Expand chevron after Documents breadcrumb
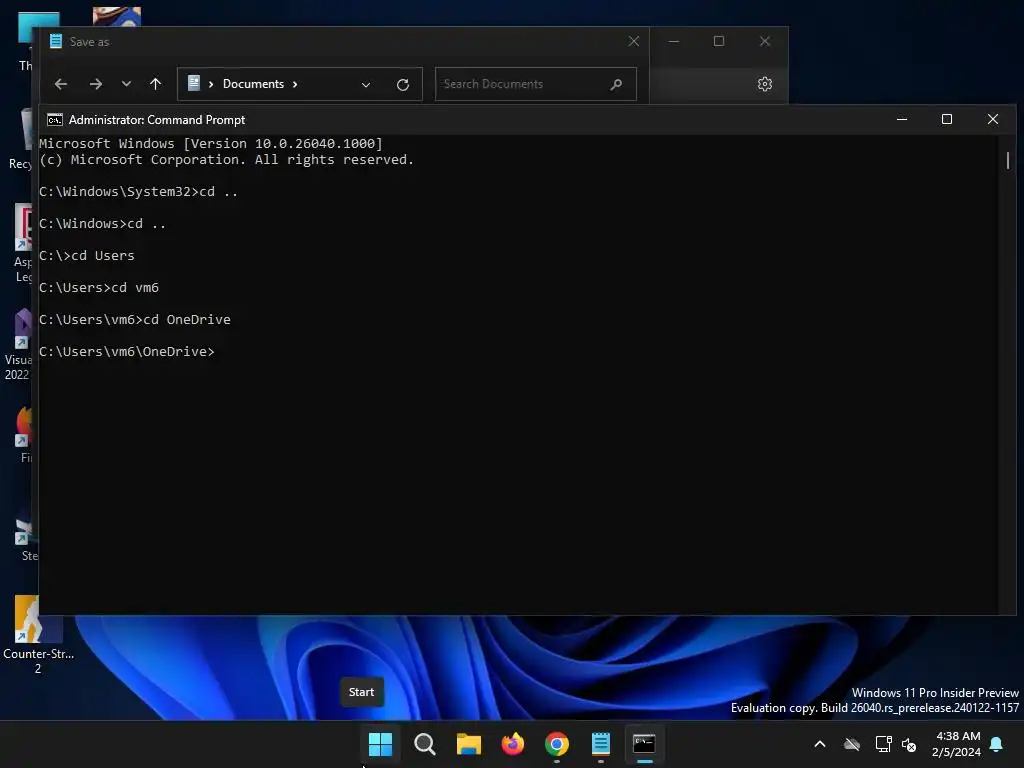1024x768 pixels. click(295, 84)
